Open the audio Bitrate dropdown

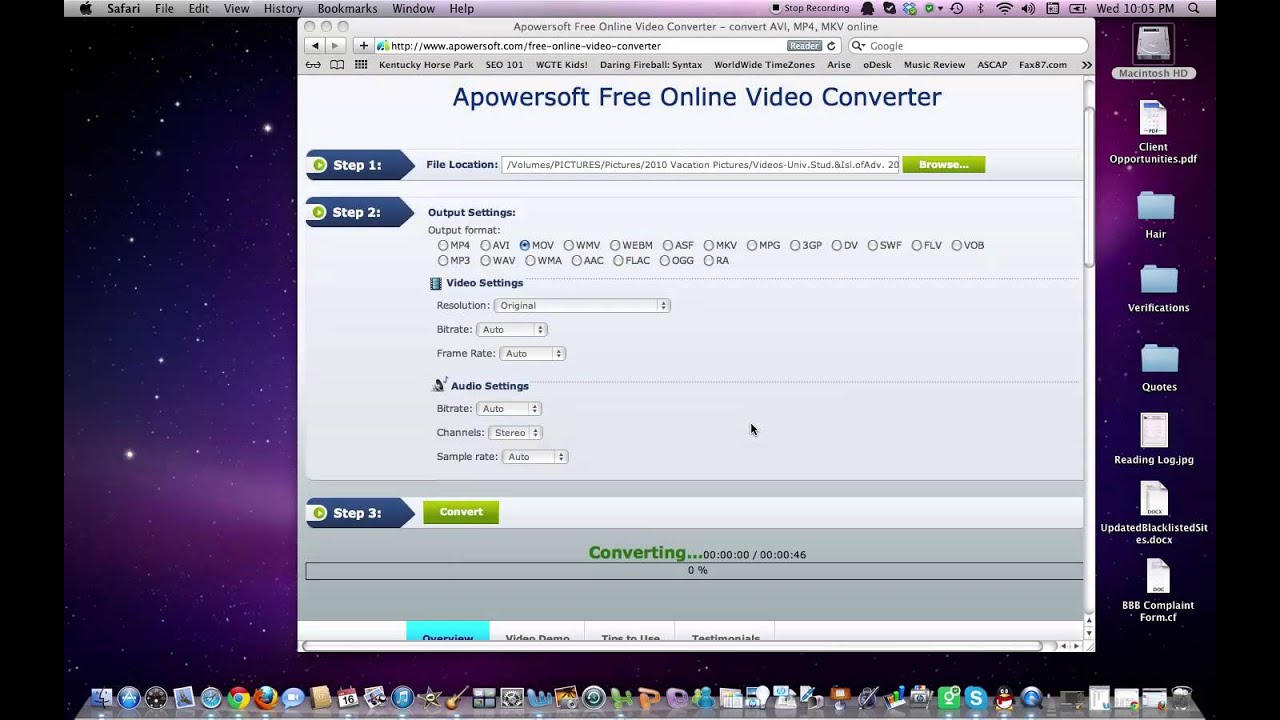point(508,408)
